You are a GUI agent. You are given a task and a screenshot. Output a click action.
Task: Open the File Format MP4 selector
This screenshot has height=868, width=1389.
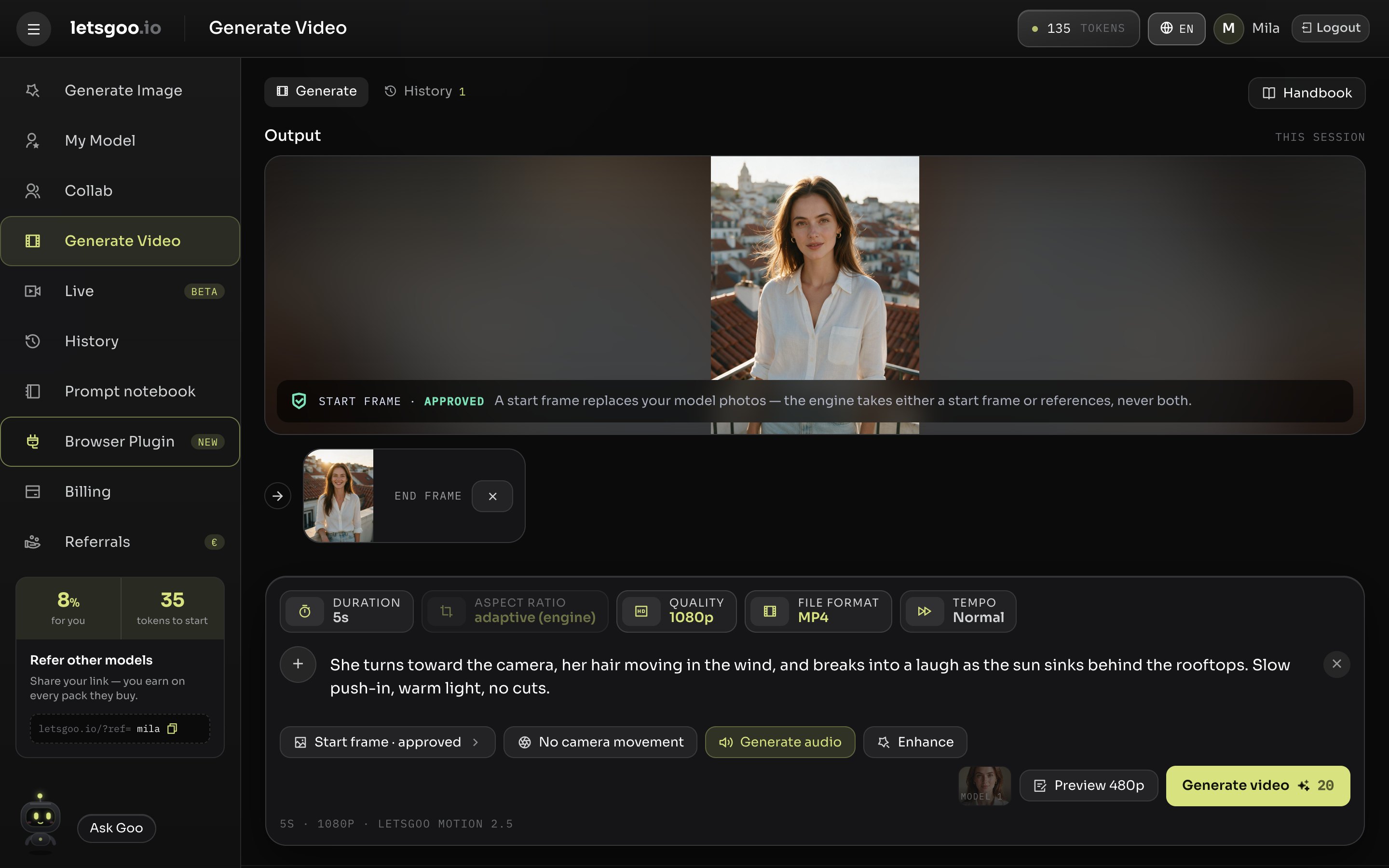coord(818,611)
